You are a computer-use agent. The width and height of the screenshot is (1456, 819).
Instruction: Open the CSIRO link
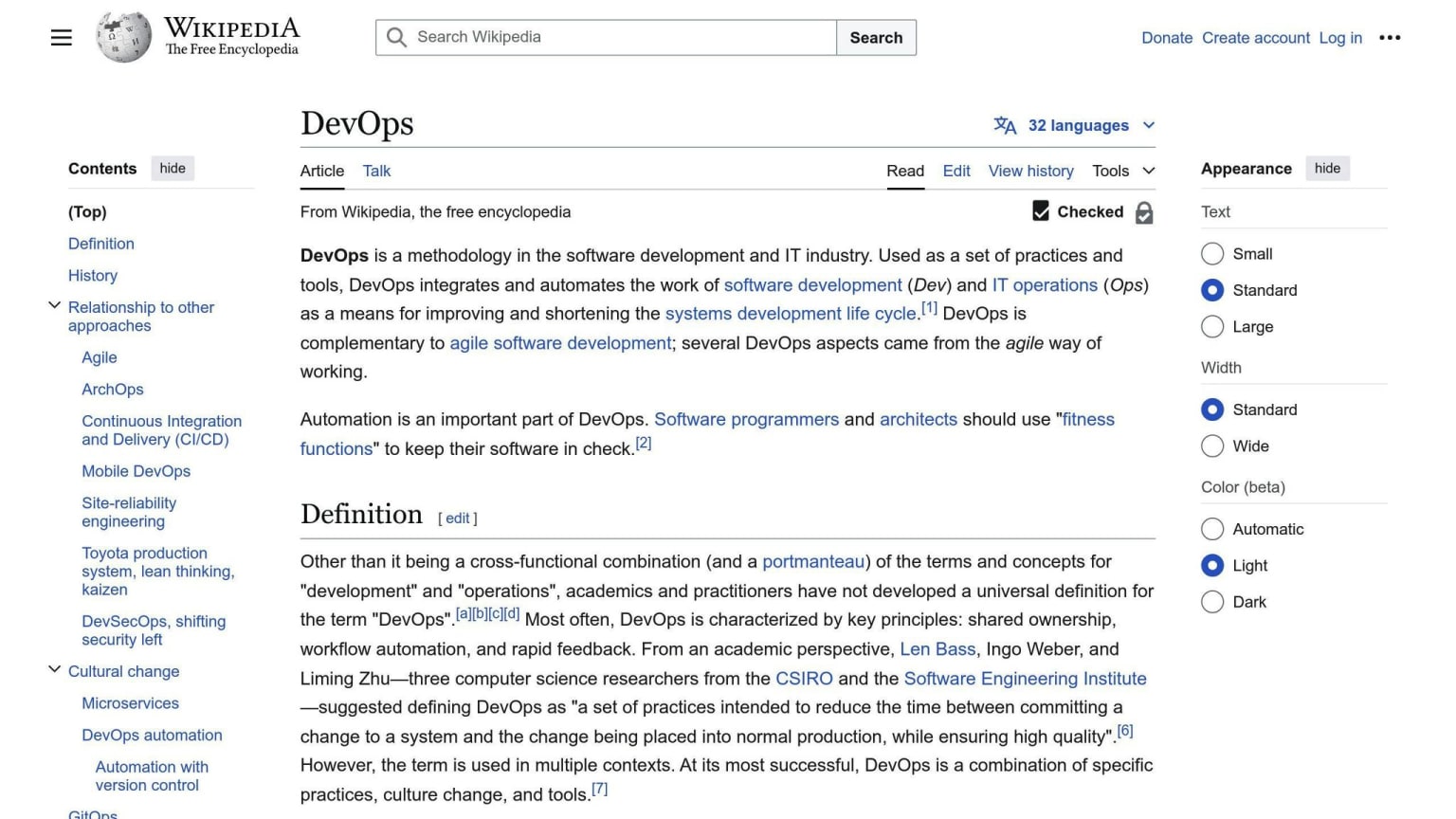pos(804,679)
